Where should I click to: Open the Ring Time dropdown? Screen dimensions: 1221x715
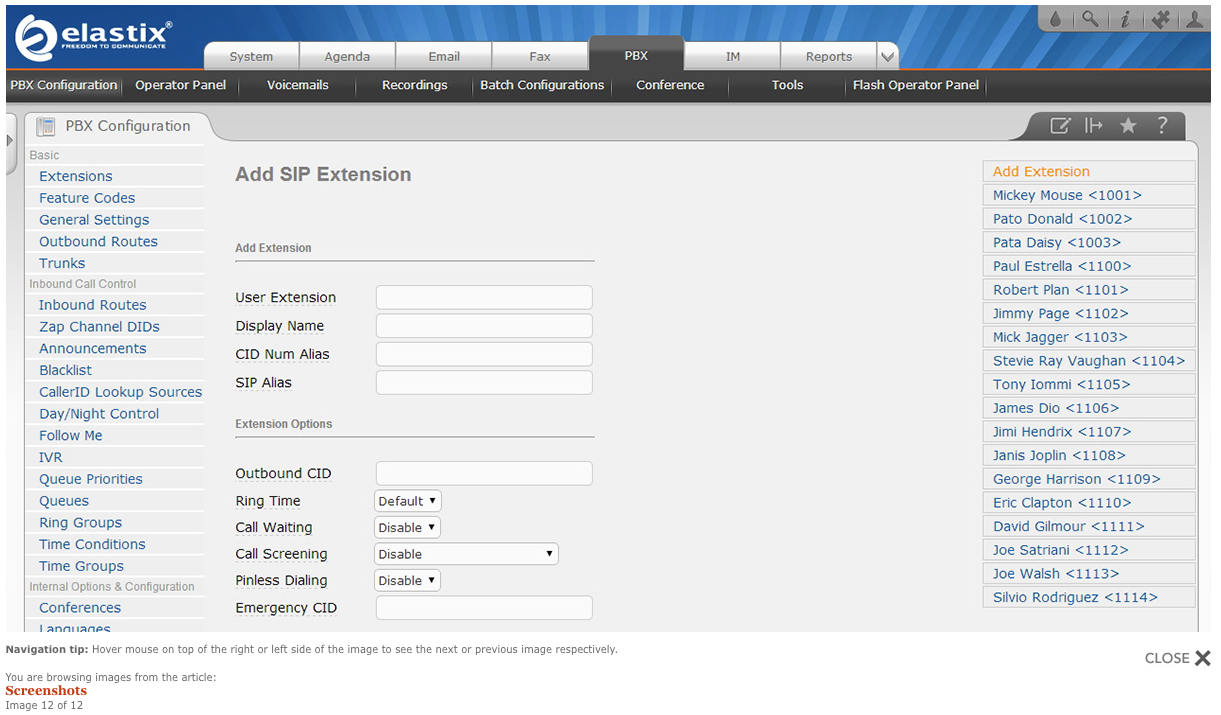tap(408, 501)
